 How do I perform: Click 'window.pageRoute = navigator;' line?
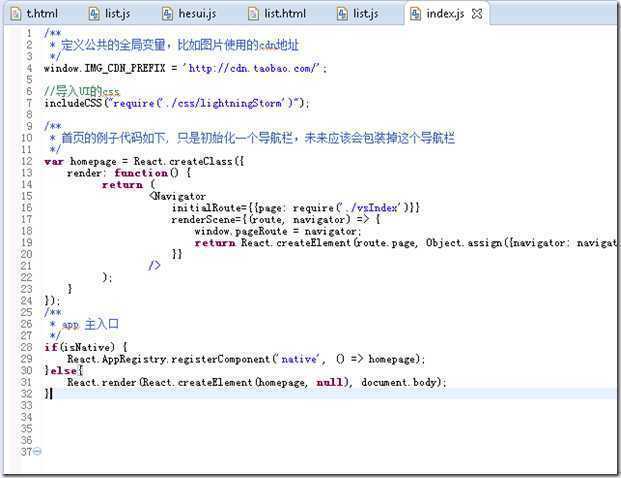click(278, 231)
